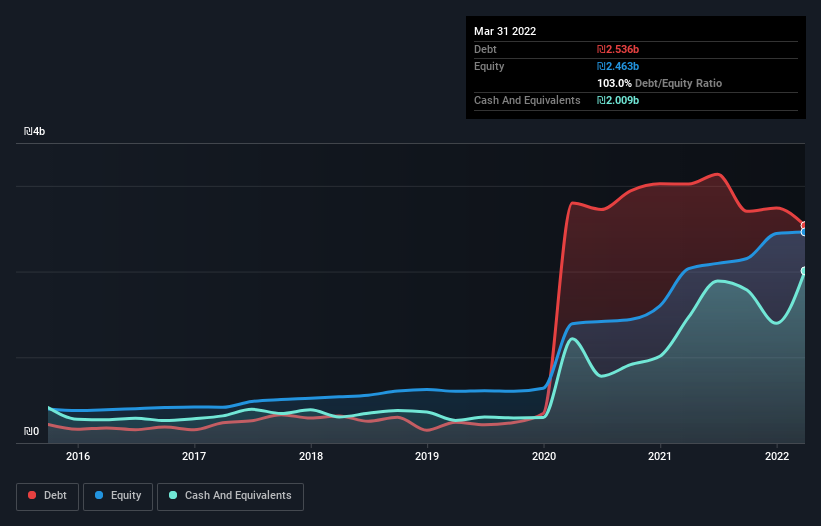Select the blue Equity endpoint marker
This screenshot has height=526, width=821.
(x=804, y=232)
